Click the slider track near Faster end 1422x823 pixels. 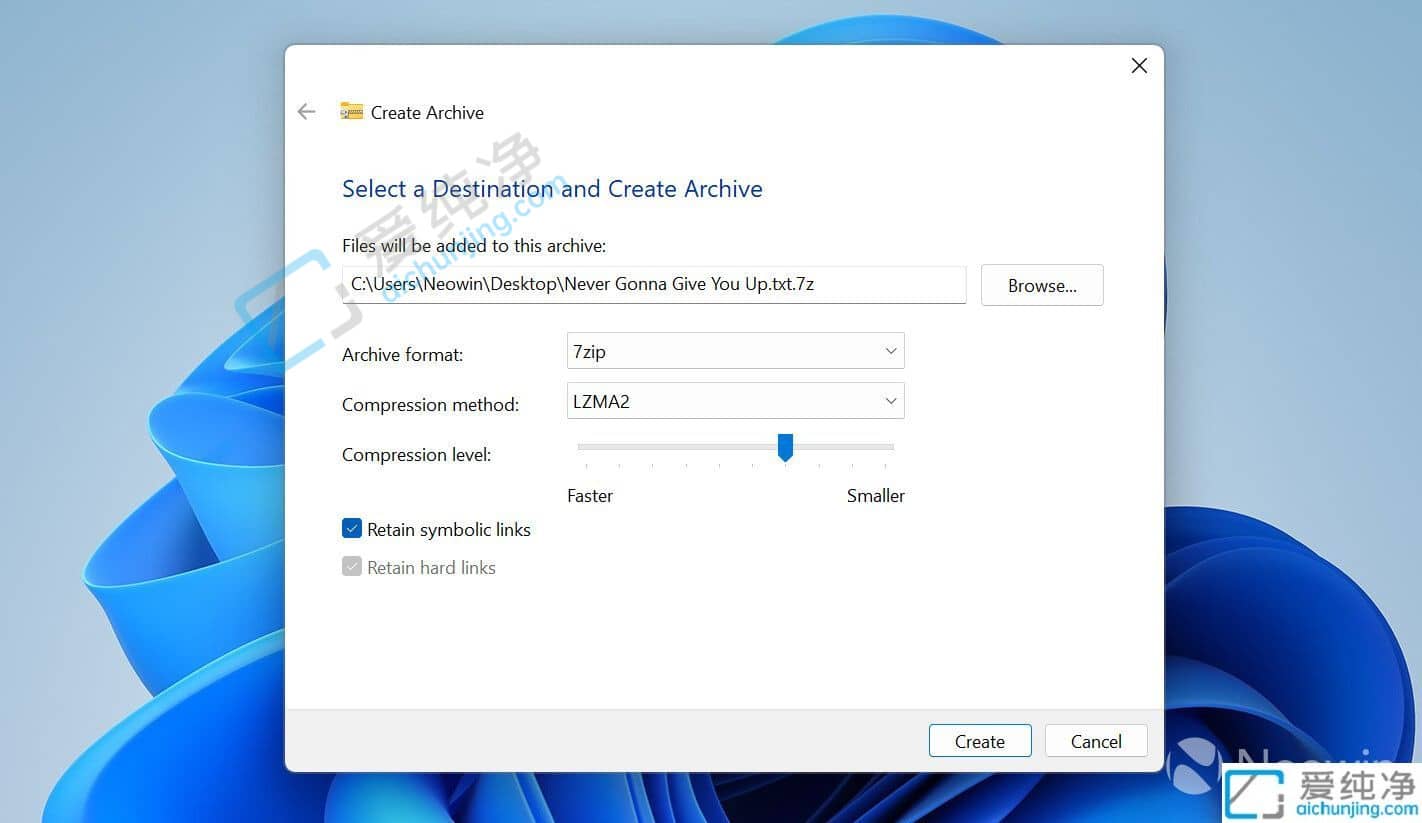click(600, 446)
